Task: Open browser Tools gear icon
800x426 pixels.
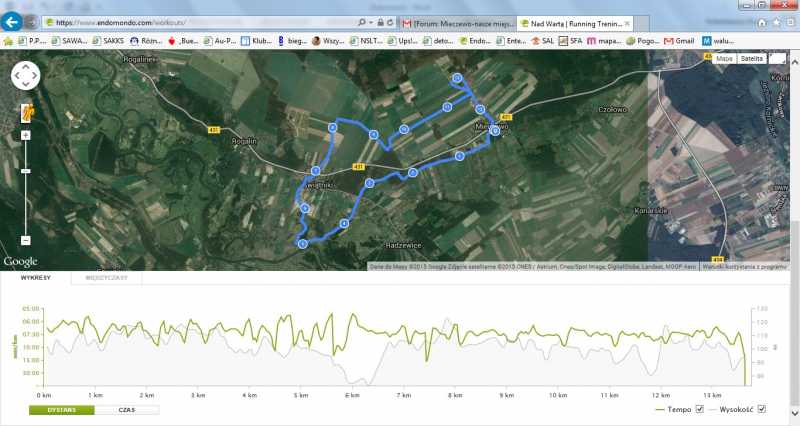Action: coord(790,23)
